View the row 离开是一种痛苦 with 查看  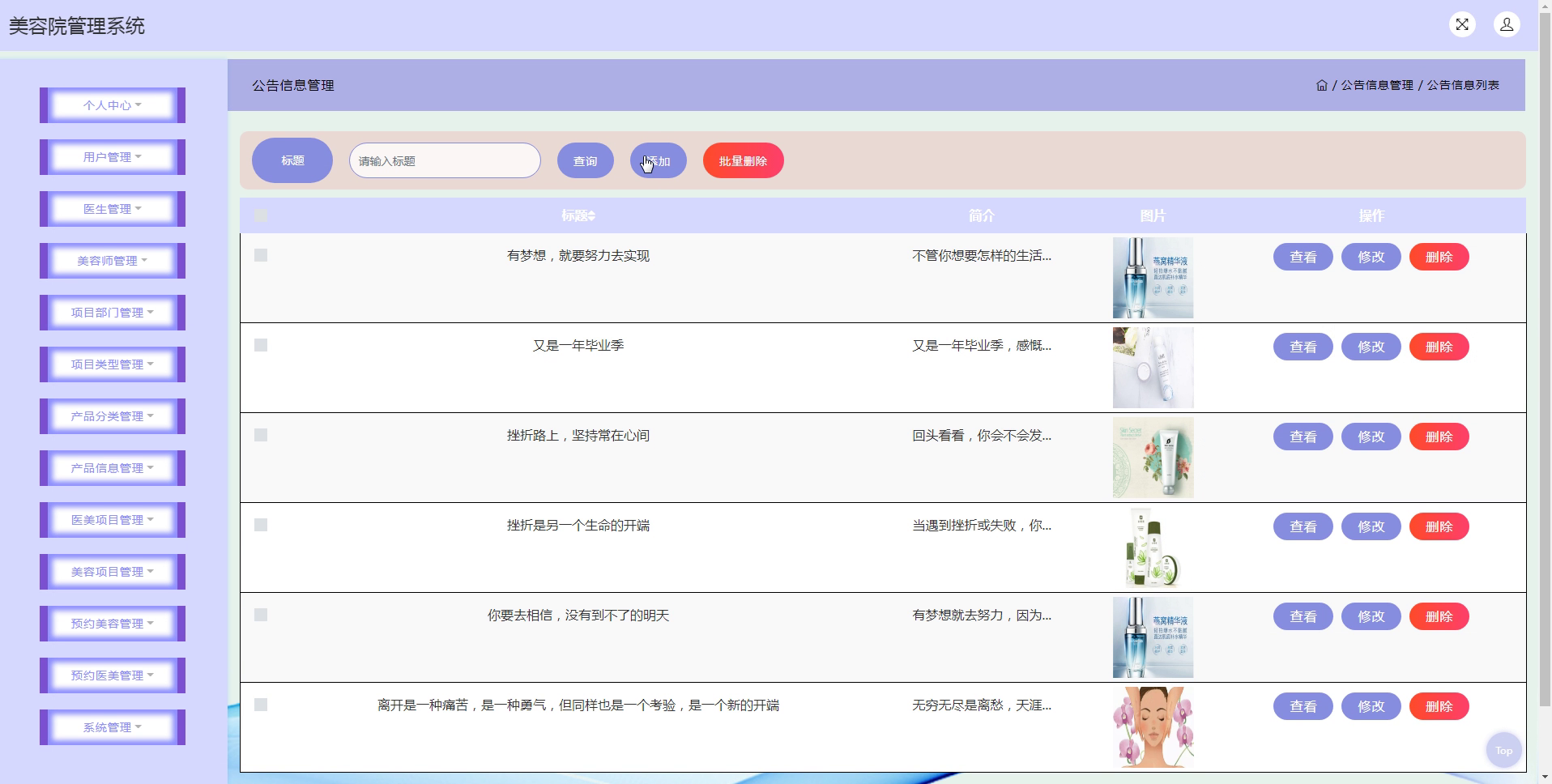tap(1303, 706)
